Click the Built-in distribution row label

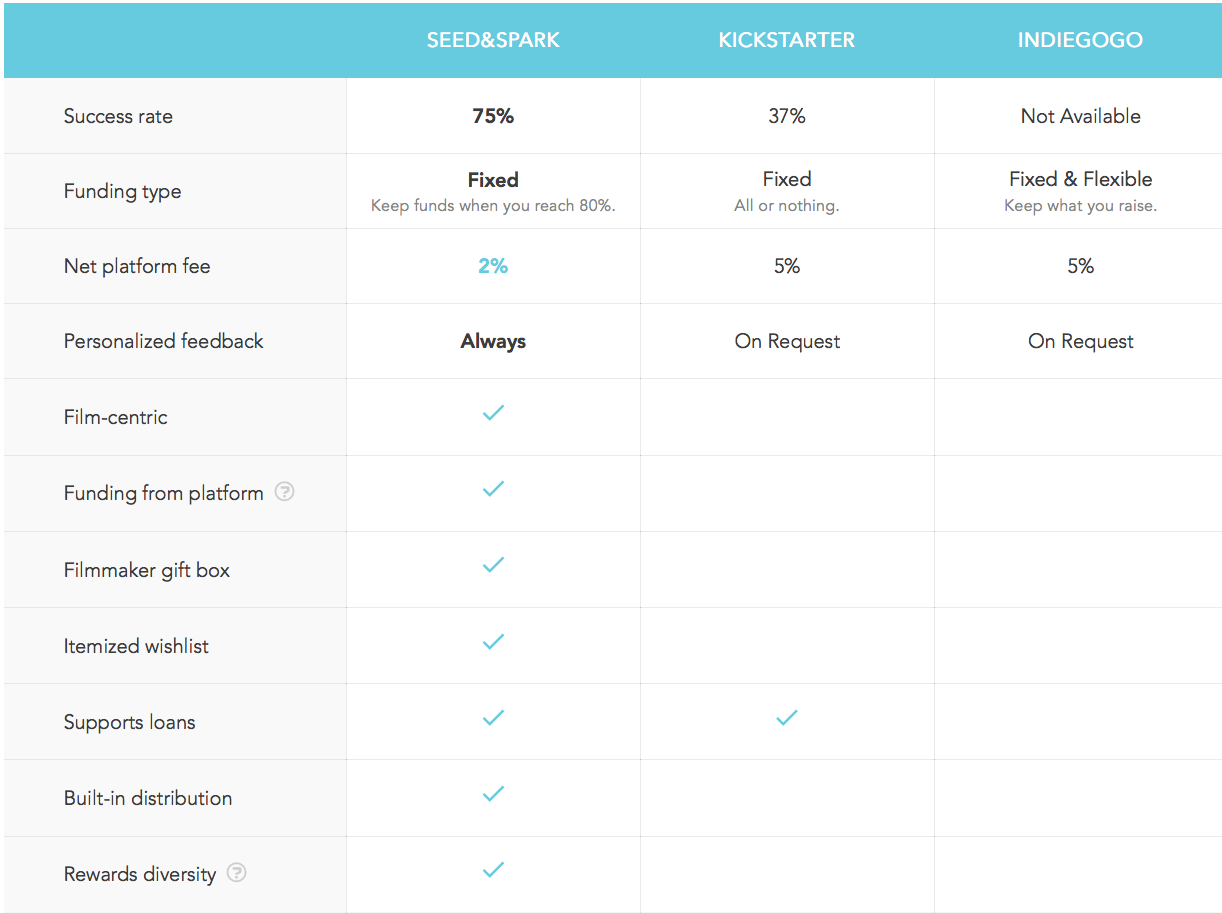148,798
